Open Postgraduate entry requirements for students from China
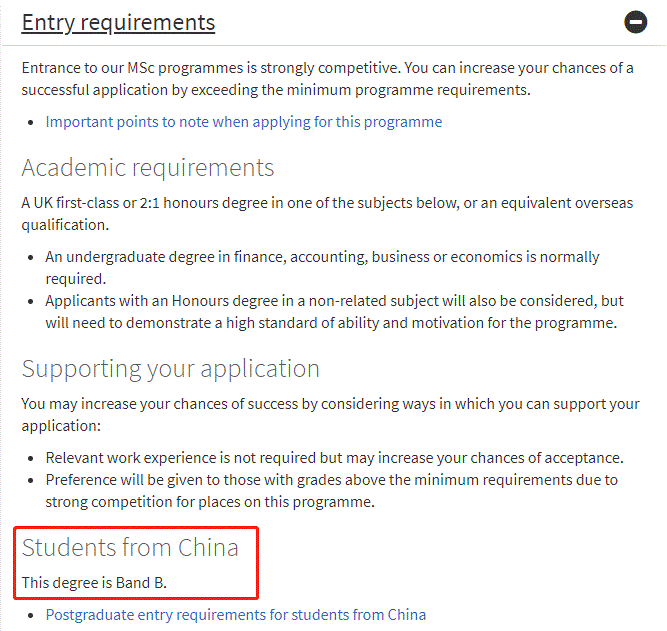The image size is (667, 631). coord(236,614)
